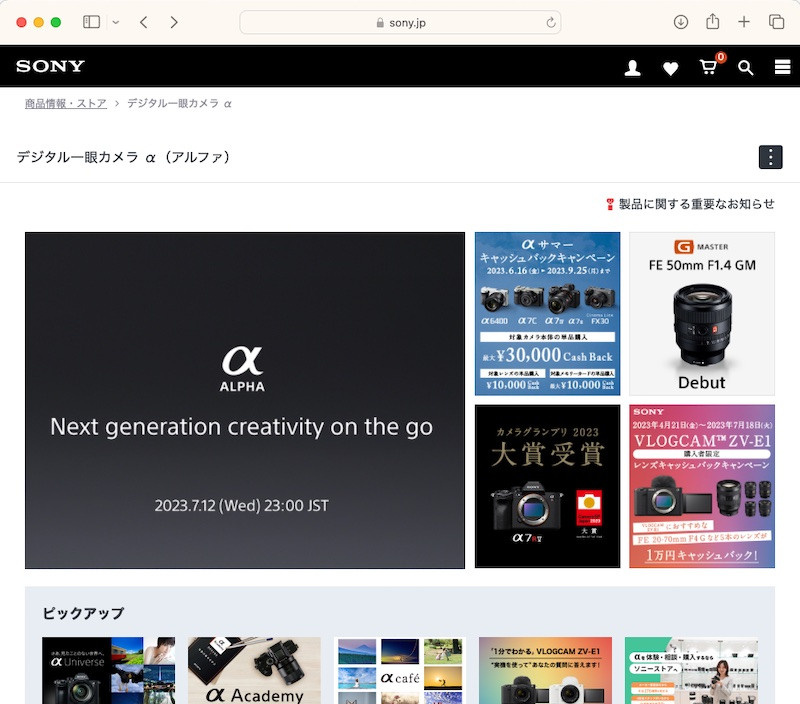Reload the page from address bar
The width and height of the screenshot is (800, 704).
pyautogui.click(x=551, y=22)
